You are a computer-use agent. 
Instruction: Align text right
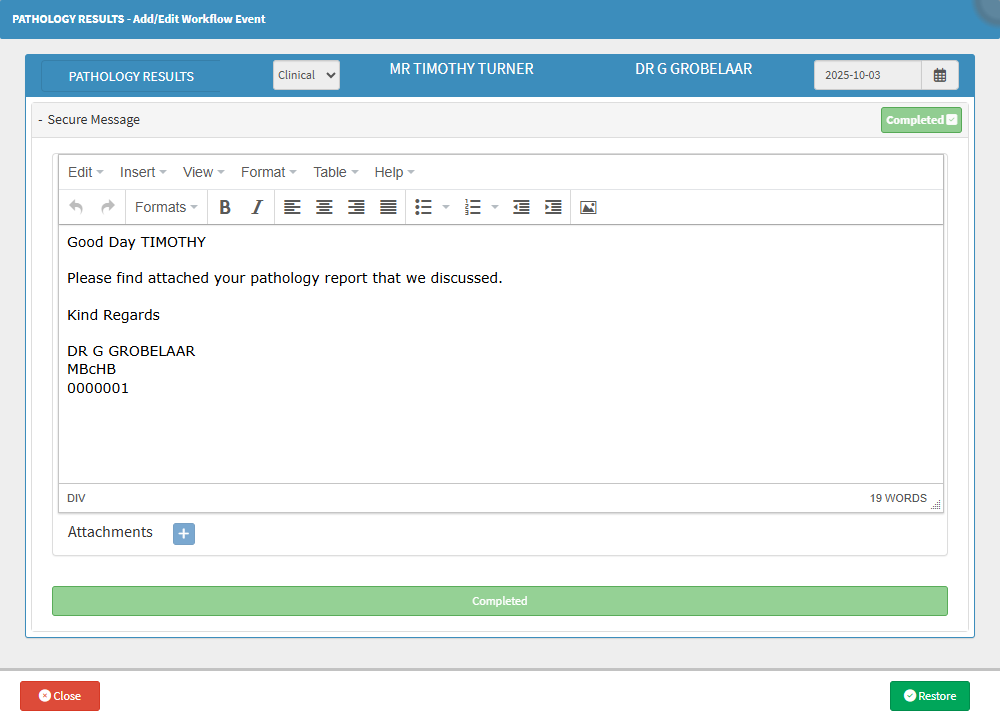click(356, 207)
